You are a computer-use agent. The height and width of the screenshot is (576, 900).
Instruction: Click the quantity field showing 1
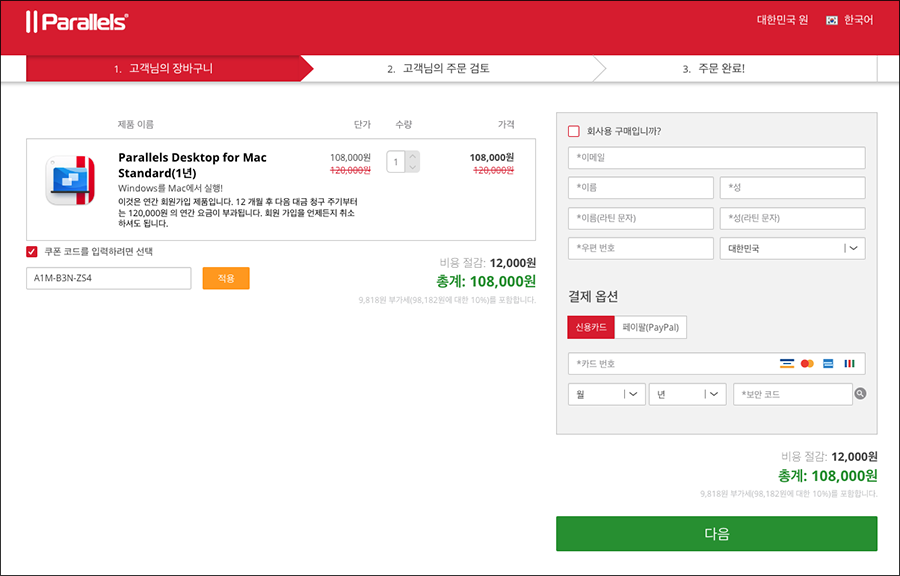pos(396,162)
